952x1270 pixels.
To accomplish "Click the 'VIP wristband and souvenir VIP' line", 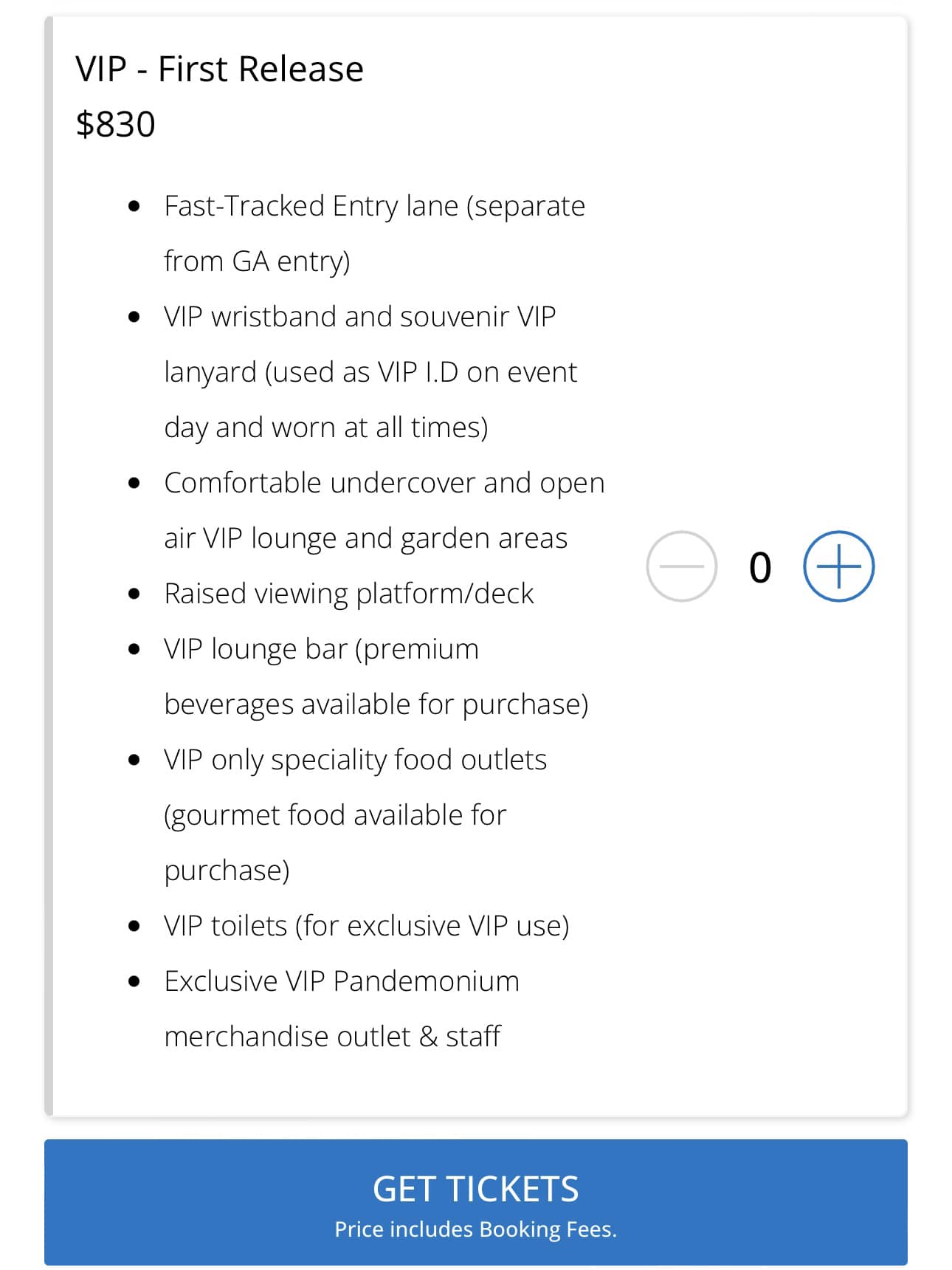I will click(x=360, y=316).
